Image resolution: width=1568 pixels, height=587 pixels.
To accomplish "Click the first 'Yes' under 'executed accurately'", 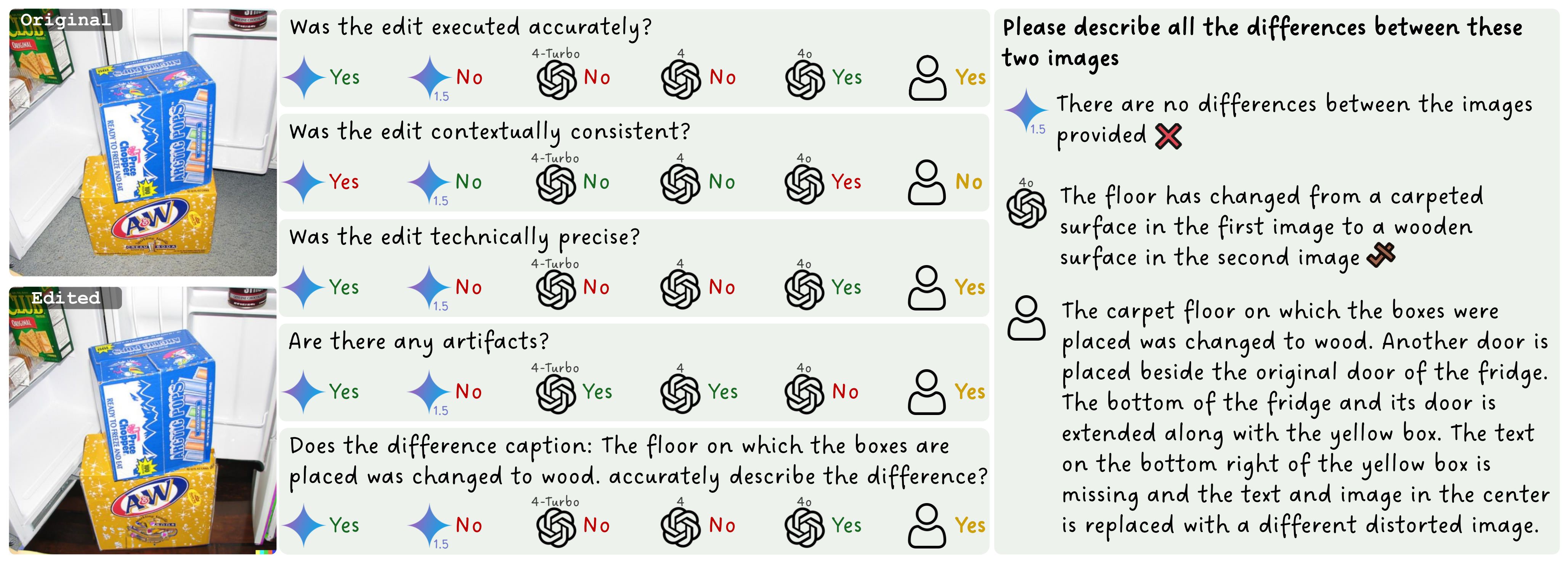I will (x=345, y=77).
